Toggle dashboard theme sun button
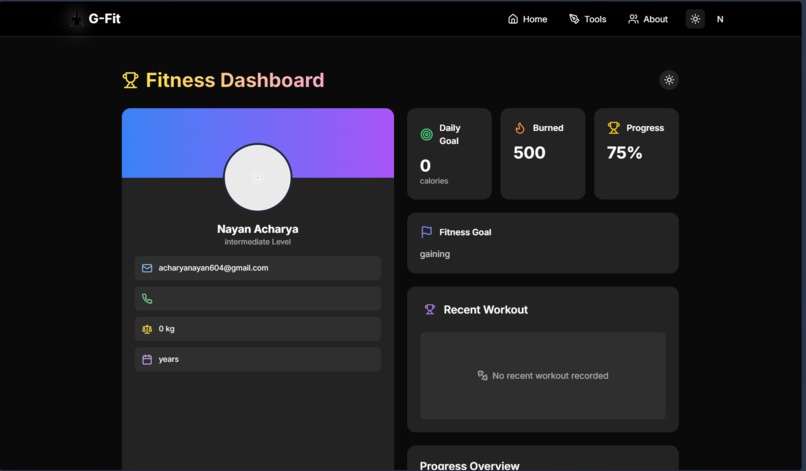806x471 pixels. tap(669, 80)
